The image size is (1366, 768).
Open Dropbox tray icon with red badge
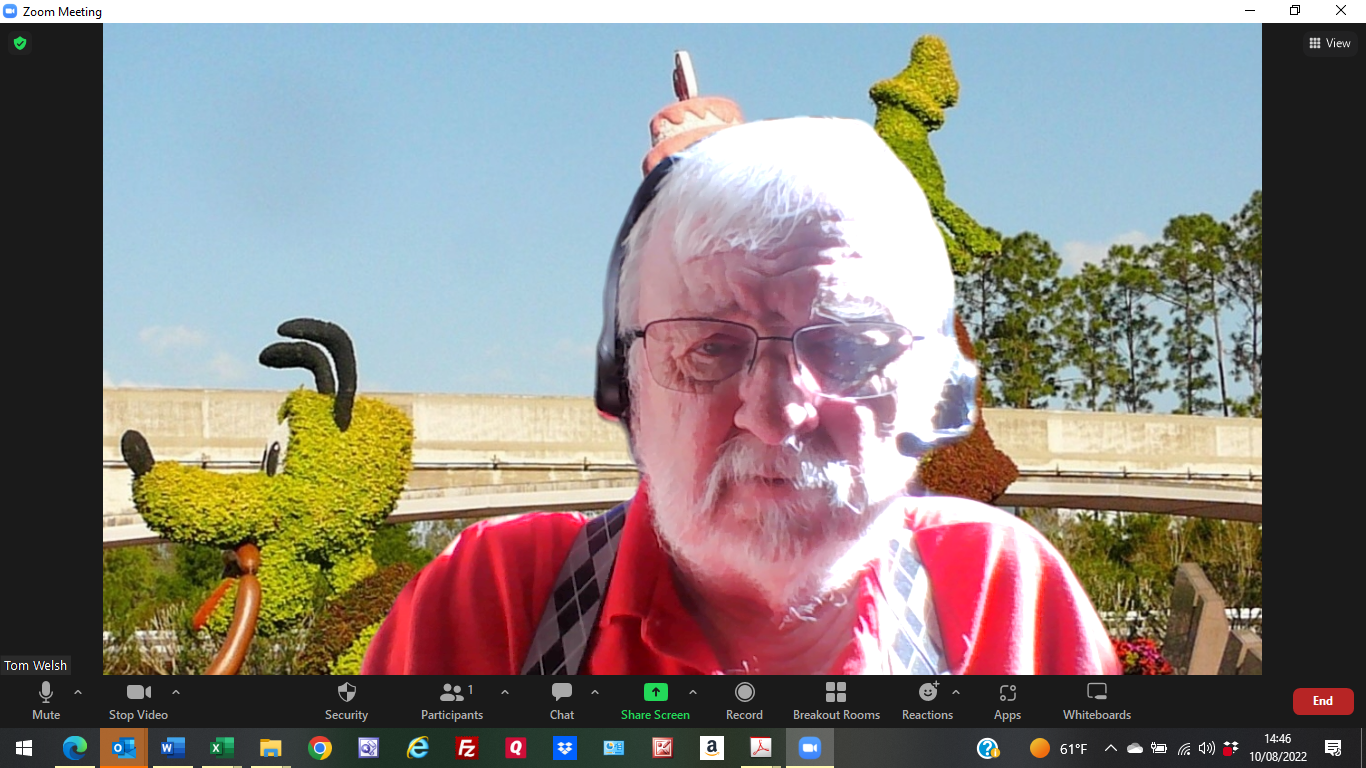[1231, 748]
